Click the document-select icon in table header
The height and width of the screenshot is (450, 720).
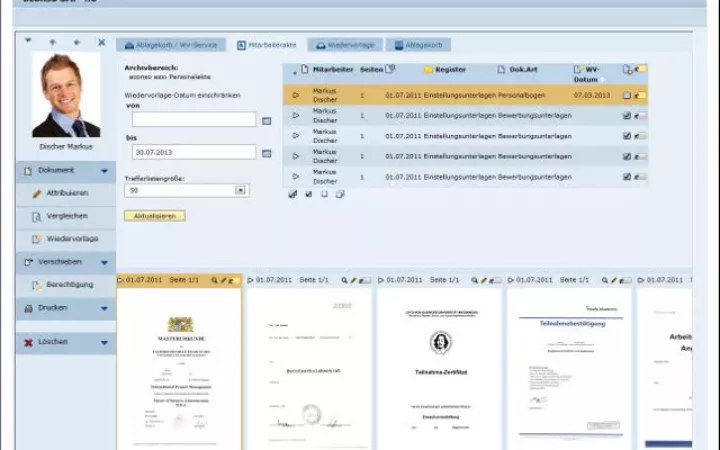(627, 69)
